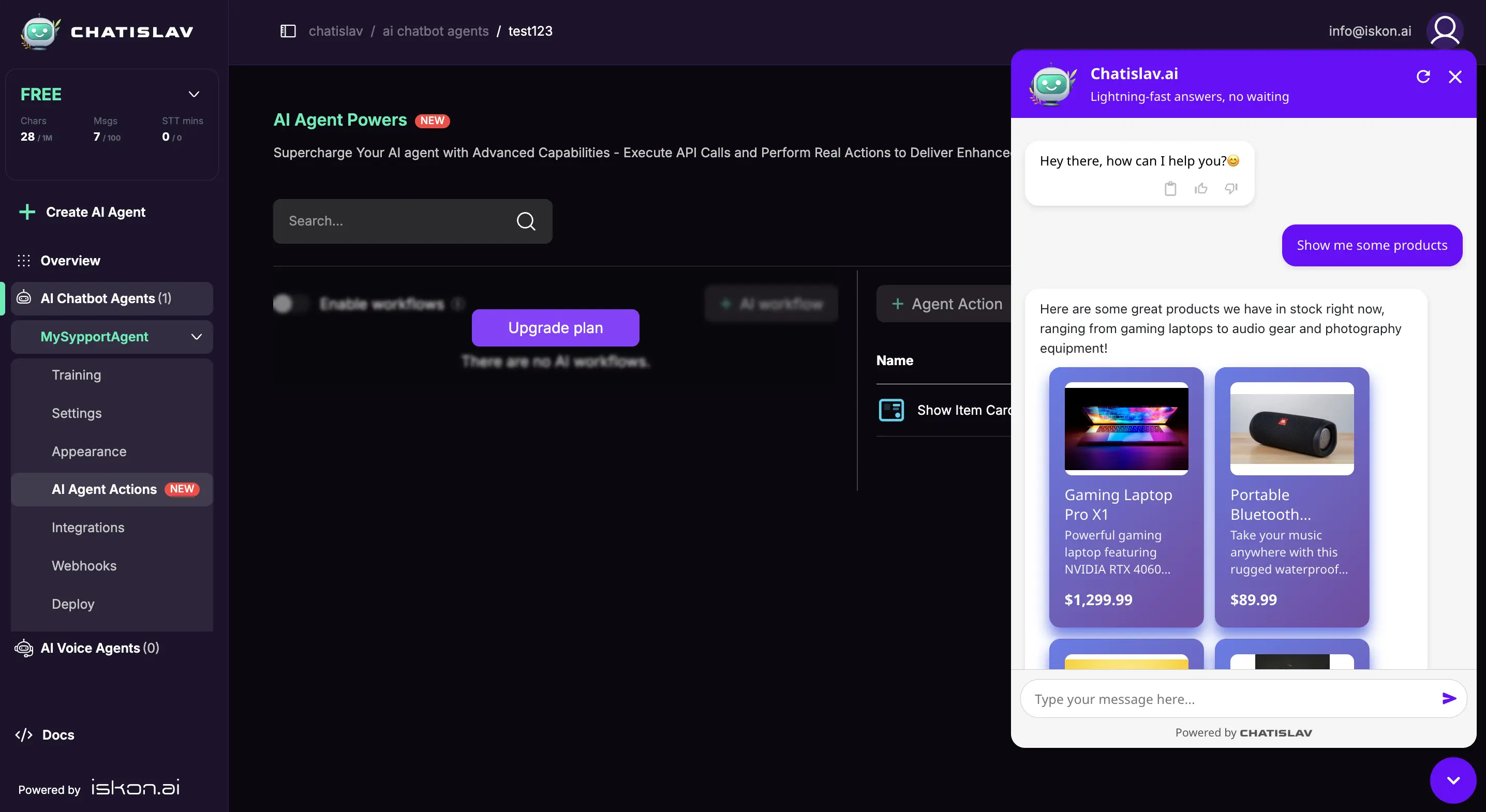Expand the FREE plan panel chevron
Viewport: 1486px width, 812px height.
[x=194, y=94]
